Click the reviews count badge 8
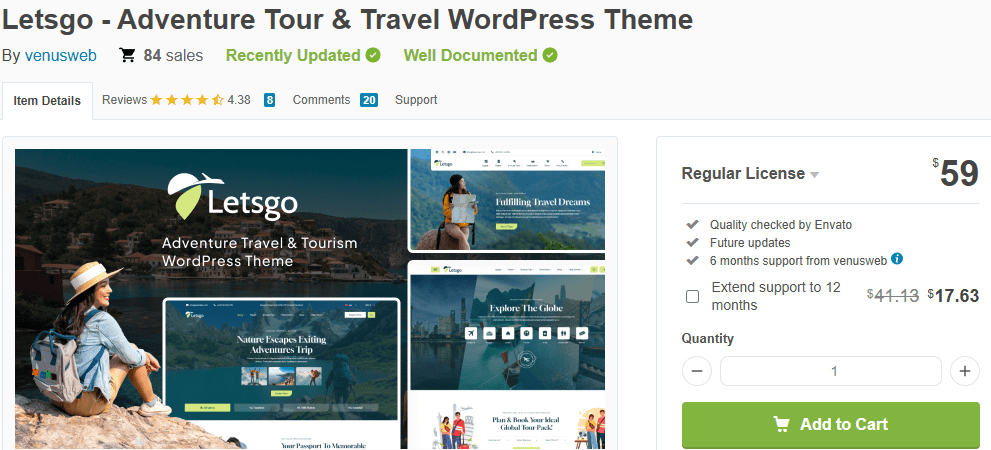The height and width of the screenshot is (450, 991). [269, 100]
